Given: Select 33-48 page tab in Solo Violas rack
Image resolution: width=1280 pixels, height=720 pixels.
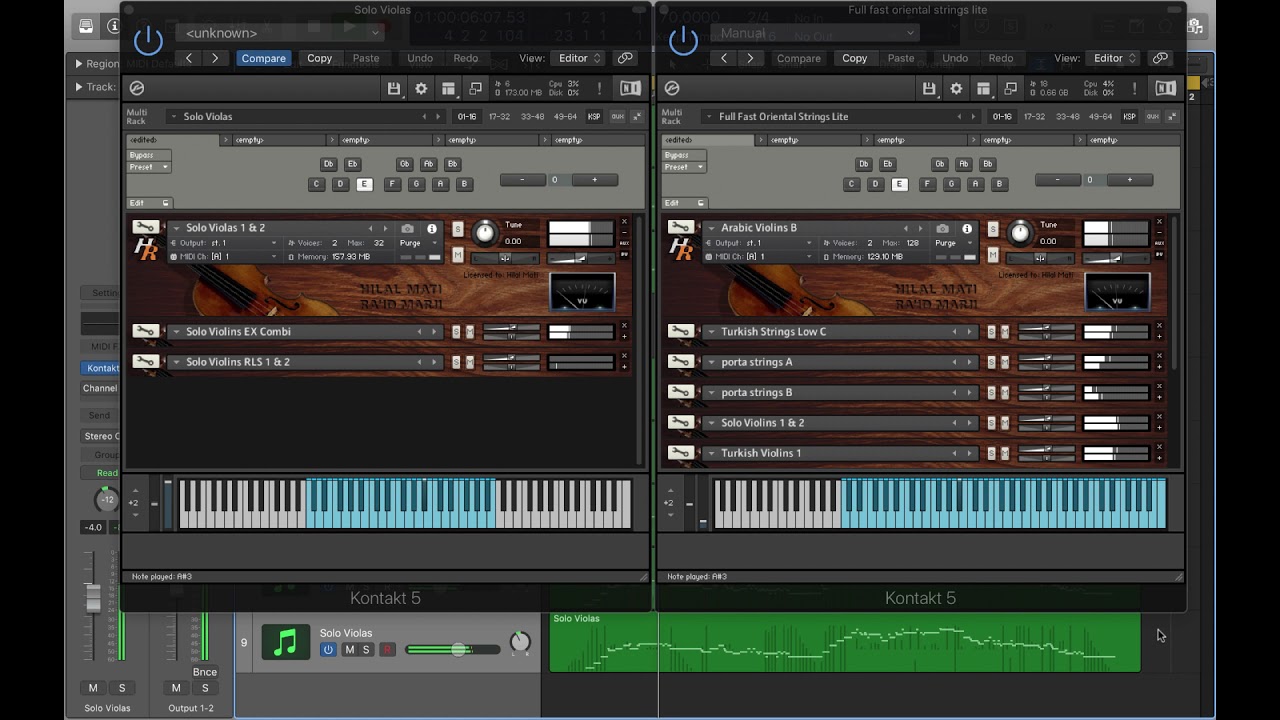Looking at the screenshot, I should coord(534,117).
